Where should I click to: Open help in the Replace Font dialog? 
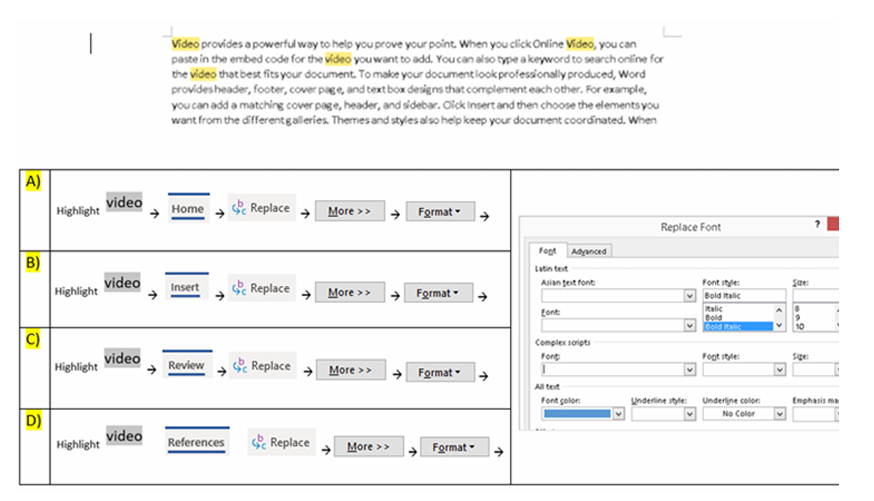point(818,226)
